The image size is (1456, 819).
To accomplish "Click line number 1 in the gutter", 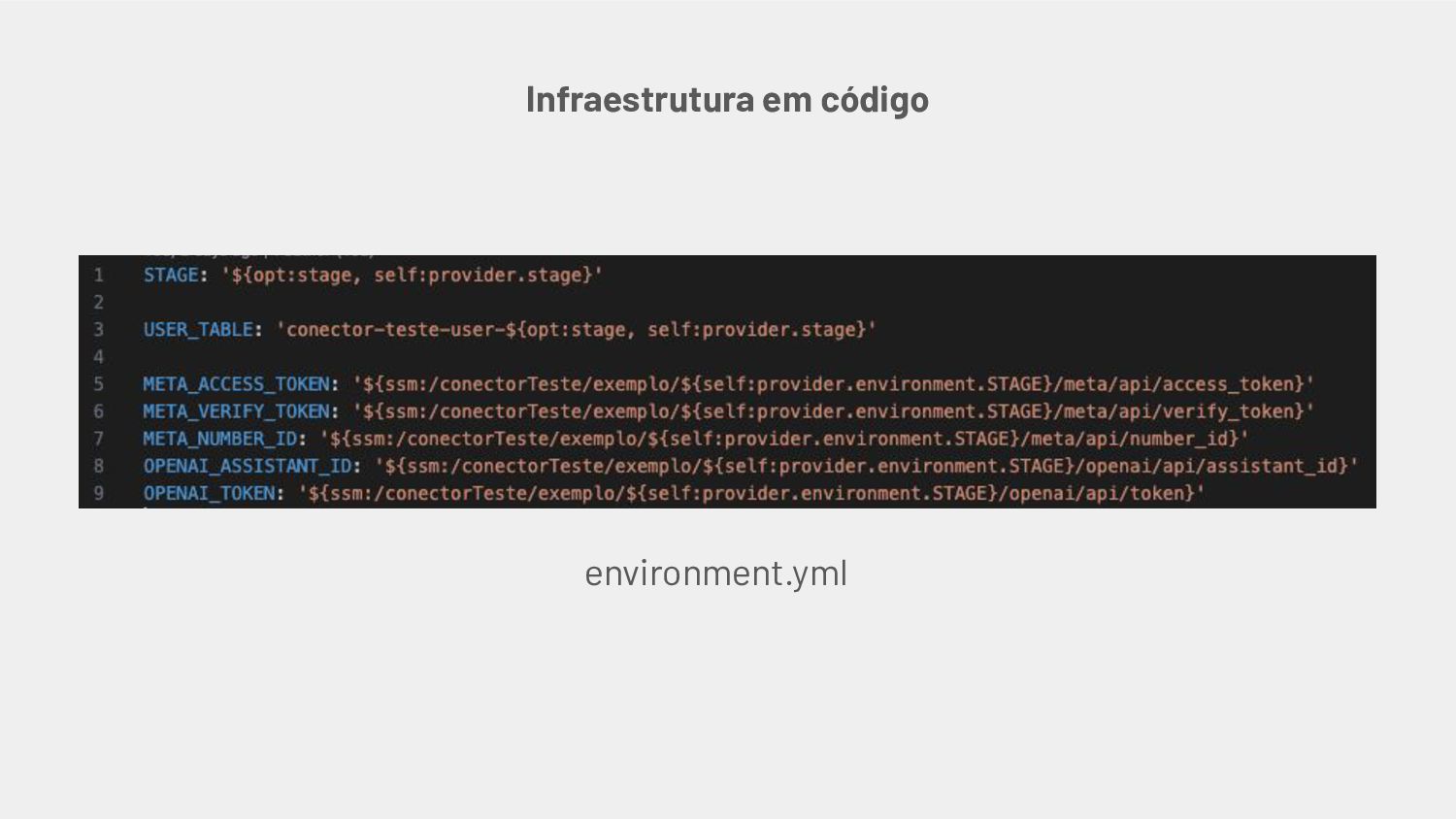I will pyautogui.click(x=98, y=276).
